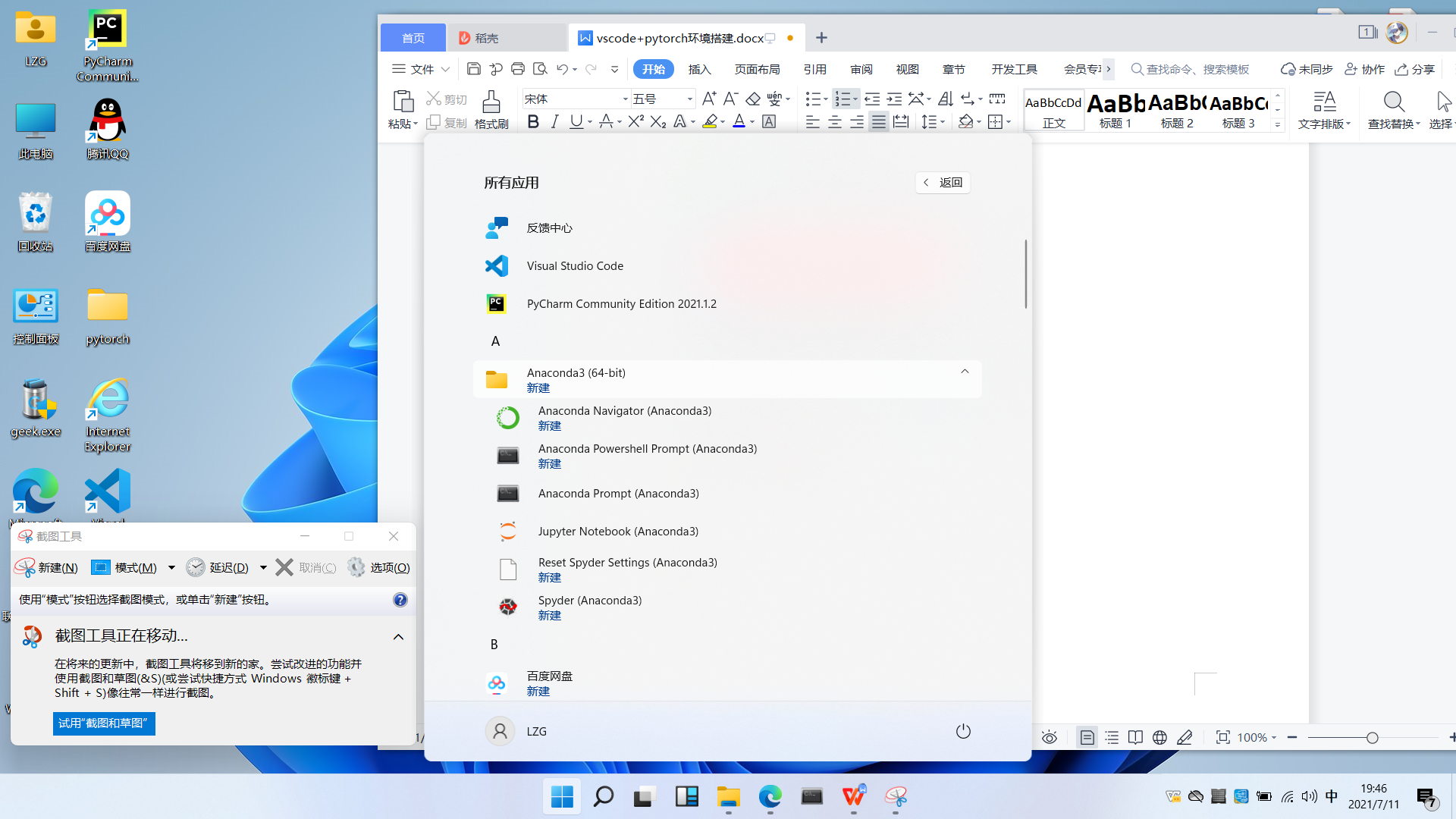The height and width of the screenshot is (819, 1456).
Task: Click the help question mark in Snipping Tool
Action: coord(400,600)
